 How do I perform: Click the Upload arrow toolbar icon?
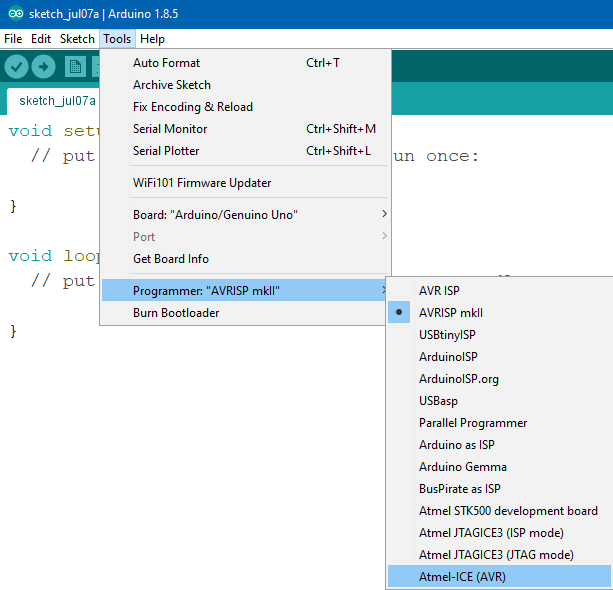point(43,67)
